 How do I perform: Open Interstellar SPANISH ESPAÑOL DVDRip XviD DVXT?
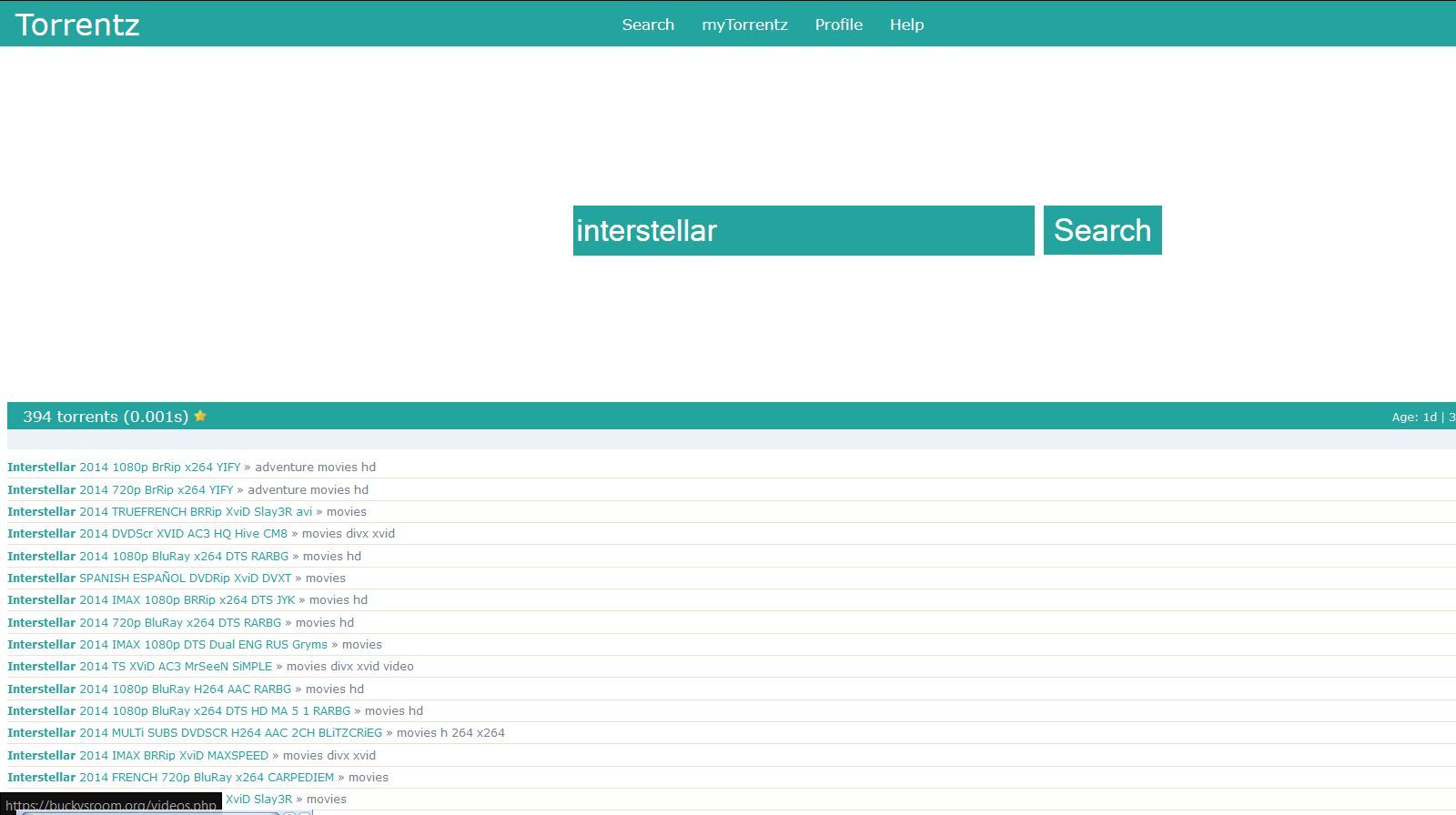point(149,578)
